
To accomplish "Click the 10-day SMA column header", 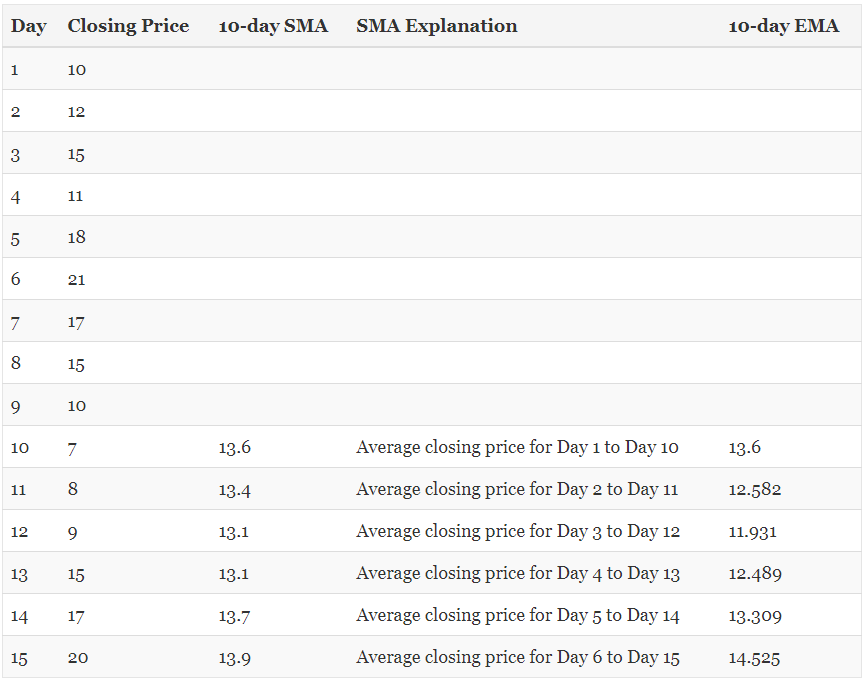I will click(273, 26).
